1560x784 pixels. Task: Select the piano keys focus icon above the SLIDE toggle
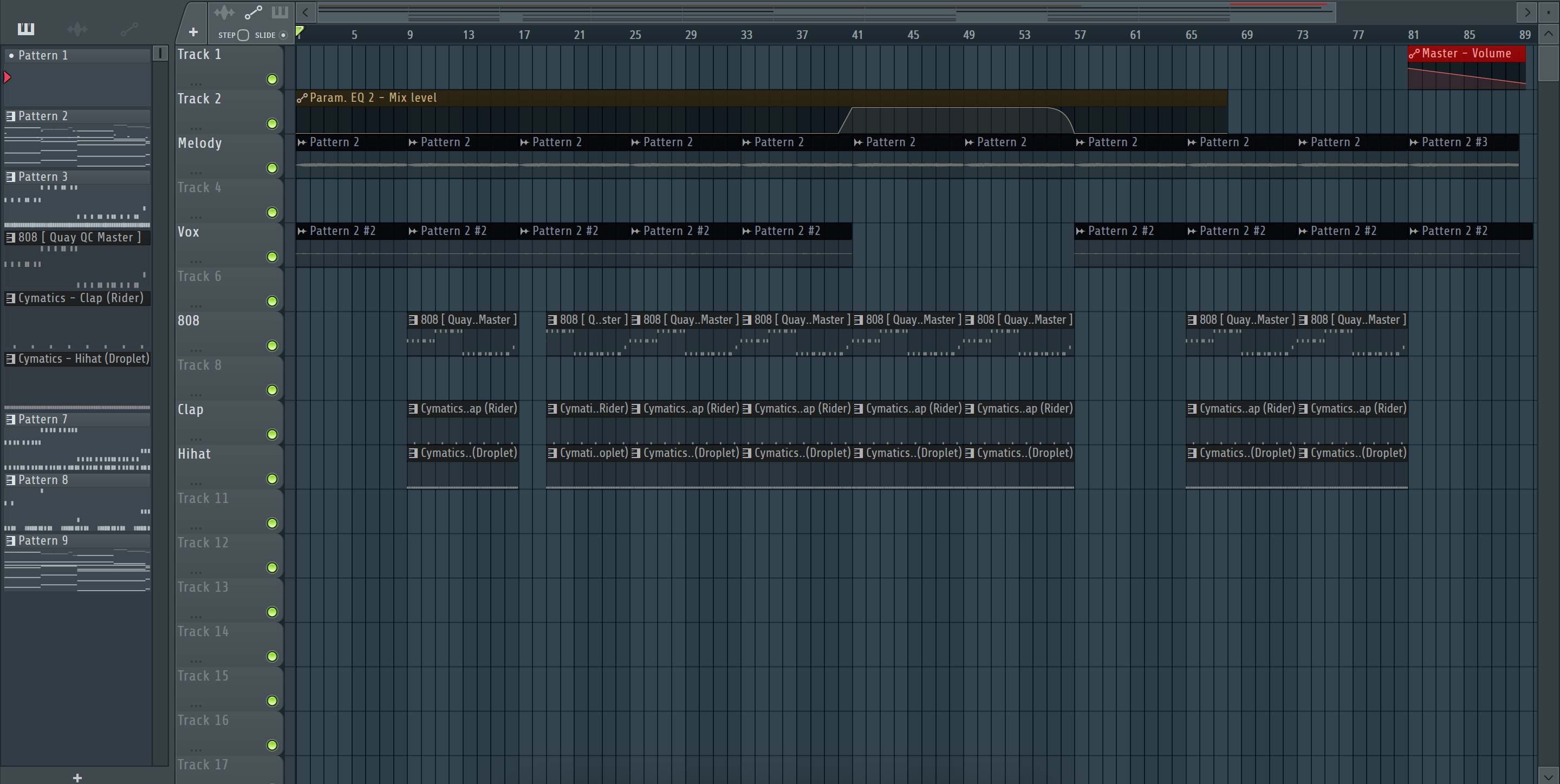pyautogui.click(x=280, y=12)
